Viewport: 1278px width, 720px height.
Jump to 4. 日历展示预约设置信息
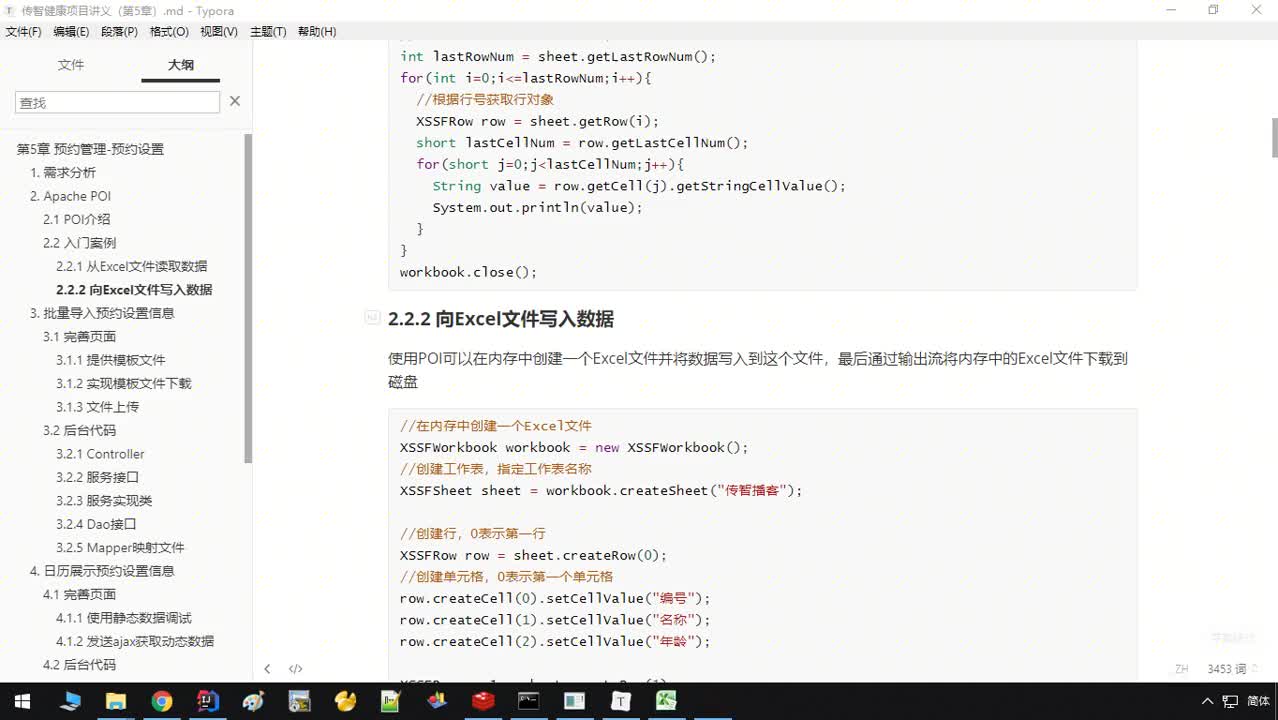point(102,571)
